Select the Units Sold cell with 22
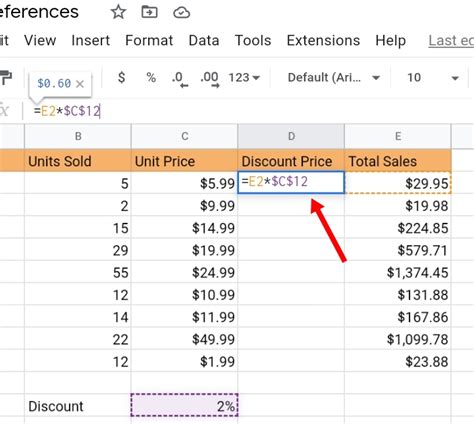Screen dimensions: 474x424 [x=78, y=339]
